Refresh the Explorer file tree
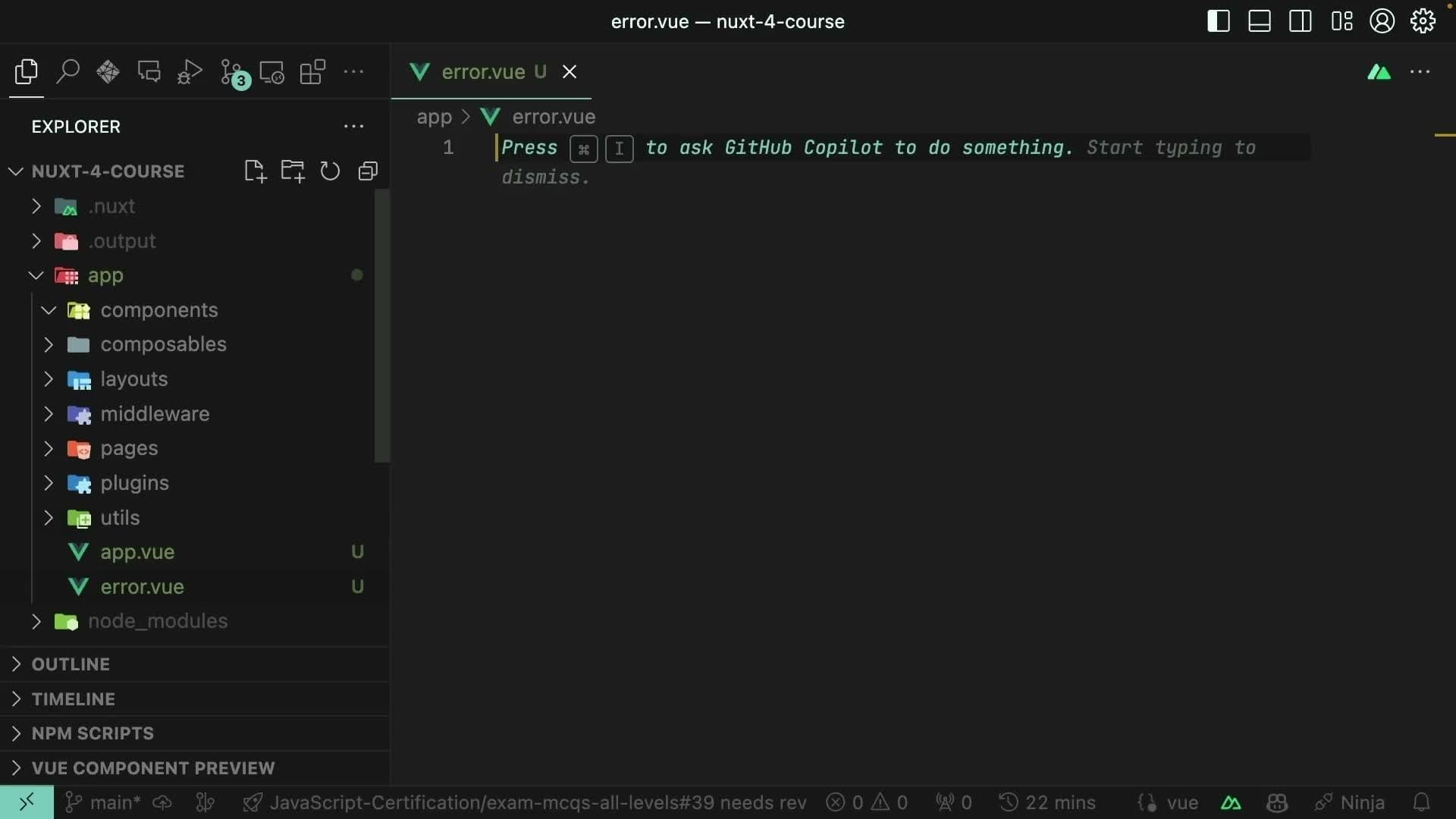The image size is (1456, 819). coord(330,171)
